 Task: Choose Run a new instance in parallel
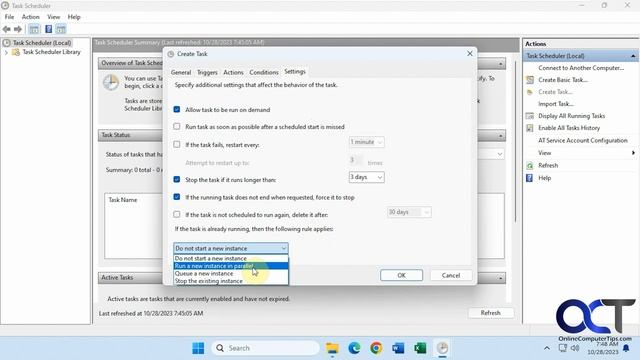(231, 266)
